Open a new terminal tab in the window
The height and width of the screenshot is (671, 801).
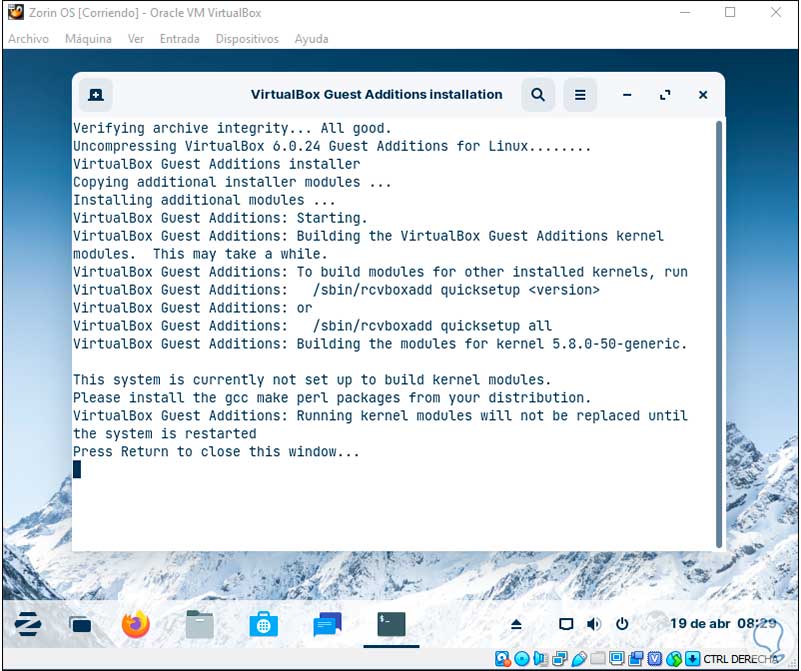coord(96,95)
